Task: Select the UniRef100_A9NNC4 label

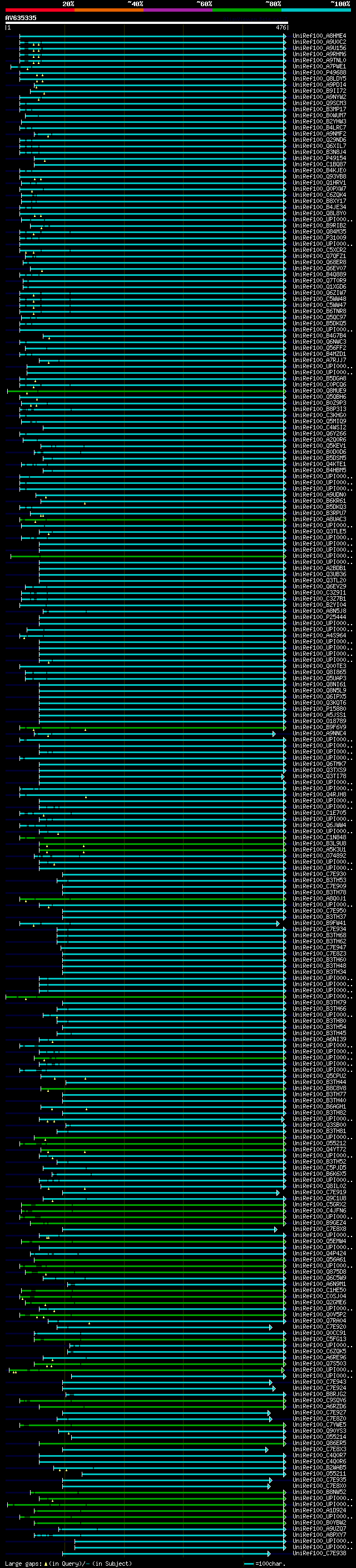Action: coord(319,734)
